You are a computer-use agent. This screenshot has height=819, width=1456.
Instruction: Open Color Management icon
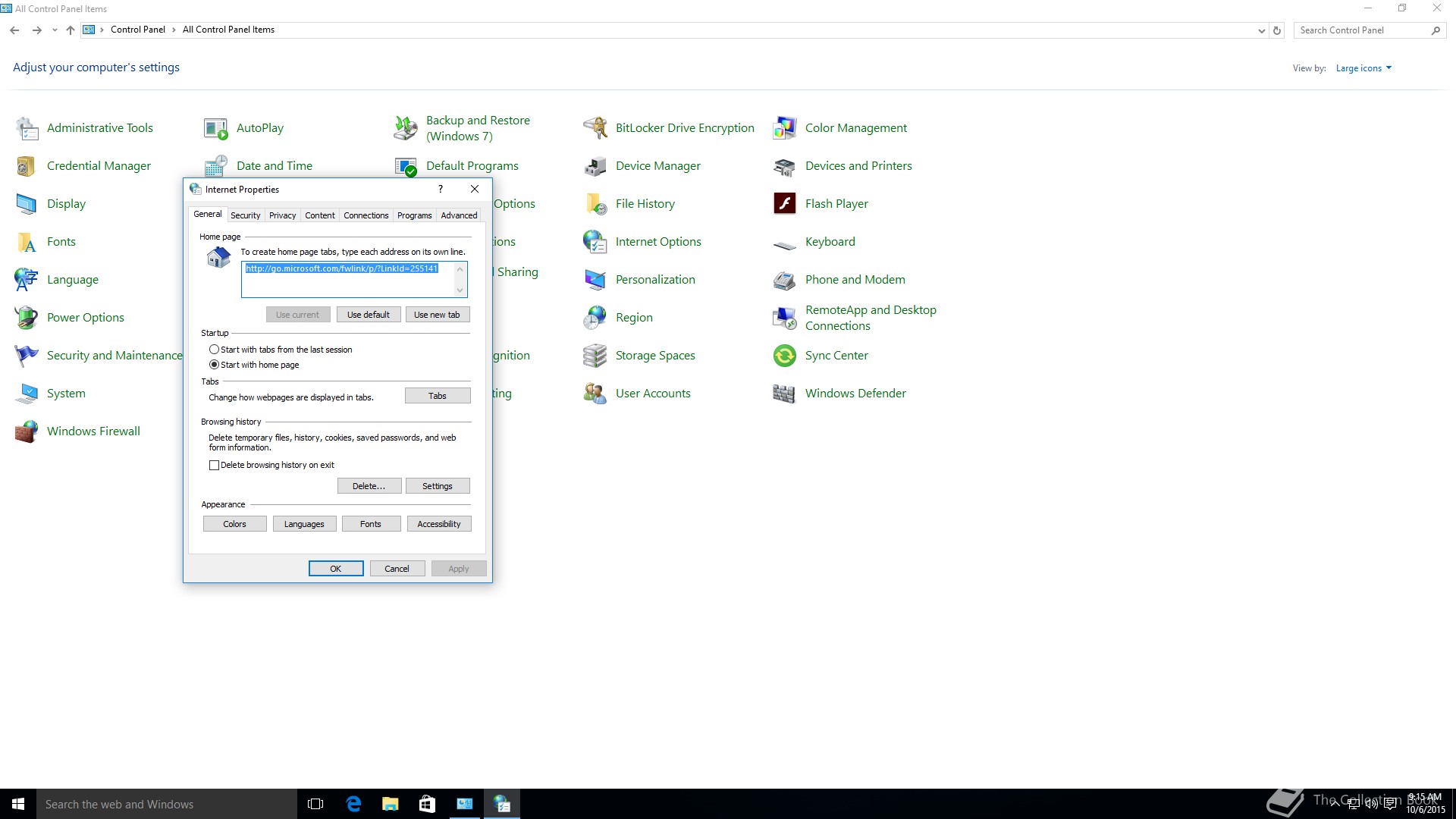785,128
